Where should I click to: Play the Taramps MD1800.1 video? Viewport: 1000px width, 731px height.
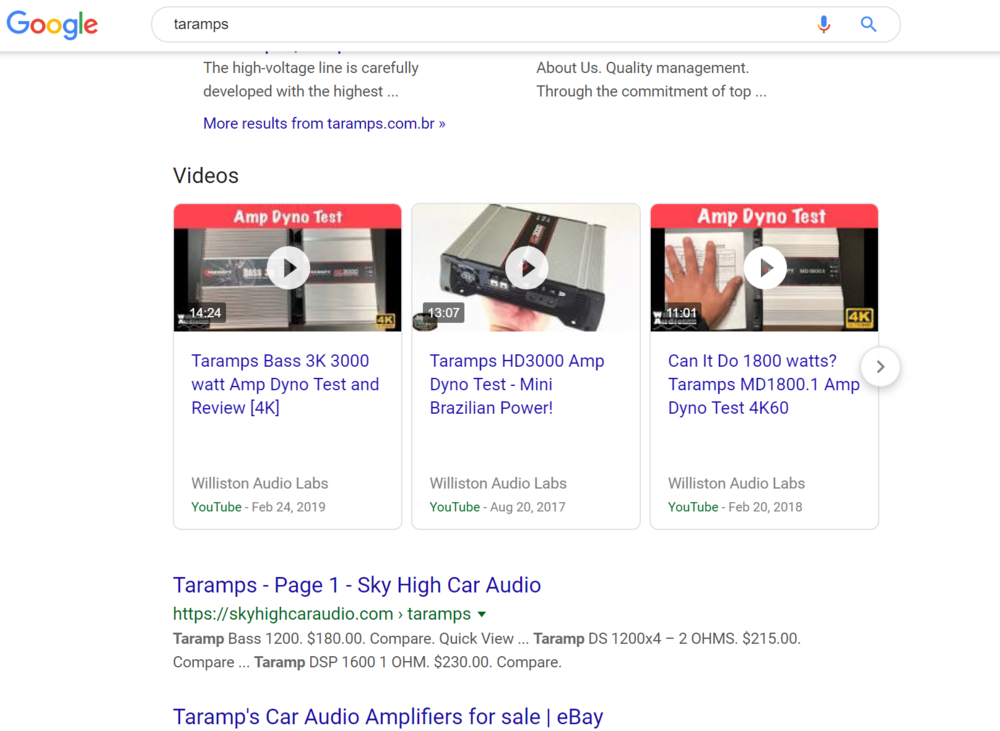click(x=765, y=268)
